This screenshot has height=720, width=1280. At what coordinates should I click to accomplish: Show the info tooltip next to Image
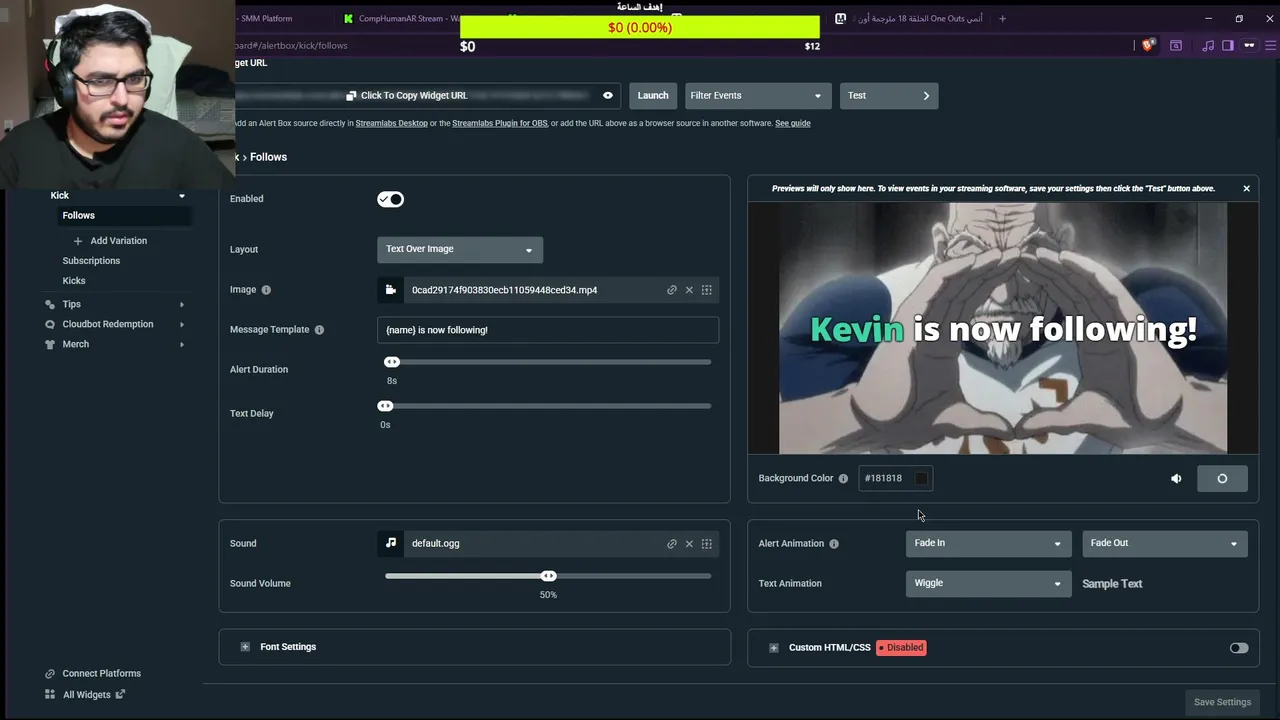(266, 290)
